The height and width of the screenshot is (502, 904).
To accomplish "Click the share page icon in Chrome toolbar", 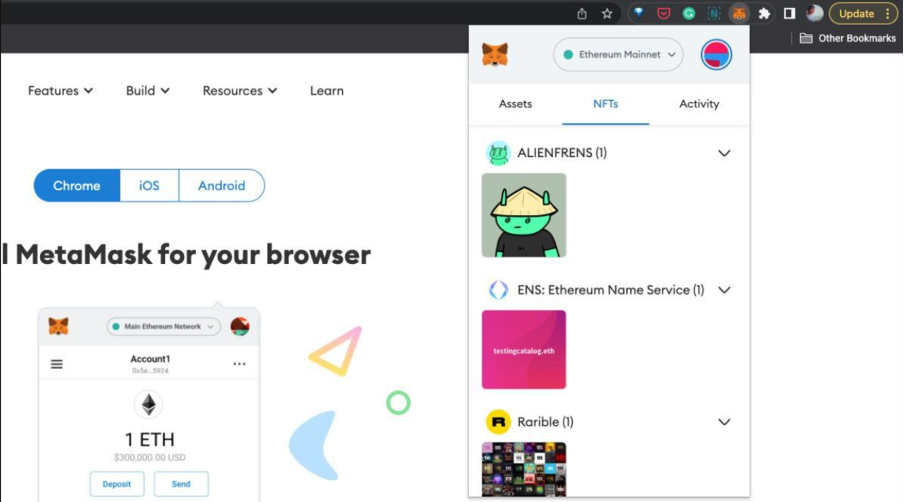I will click(x=582, y=13).
